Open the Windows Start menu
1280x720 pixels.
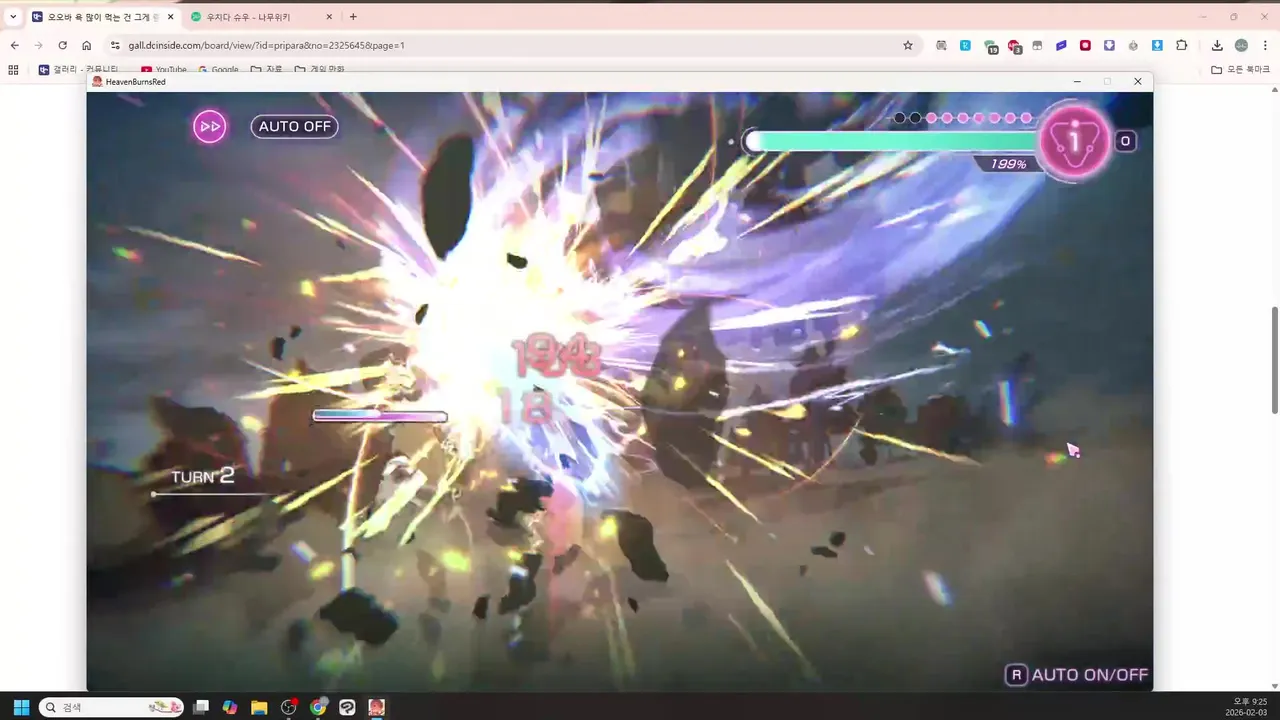tap(21, 707)
